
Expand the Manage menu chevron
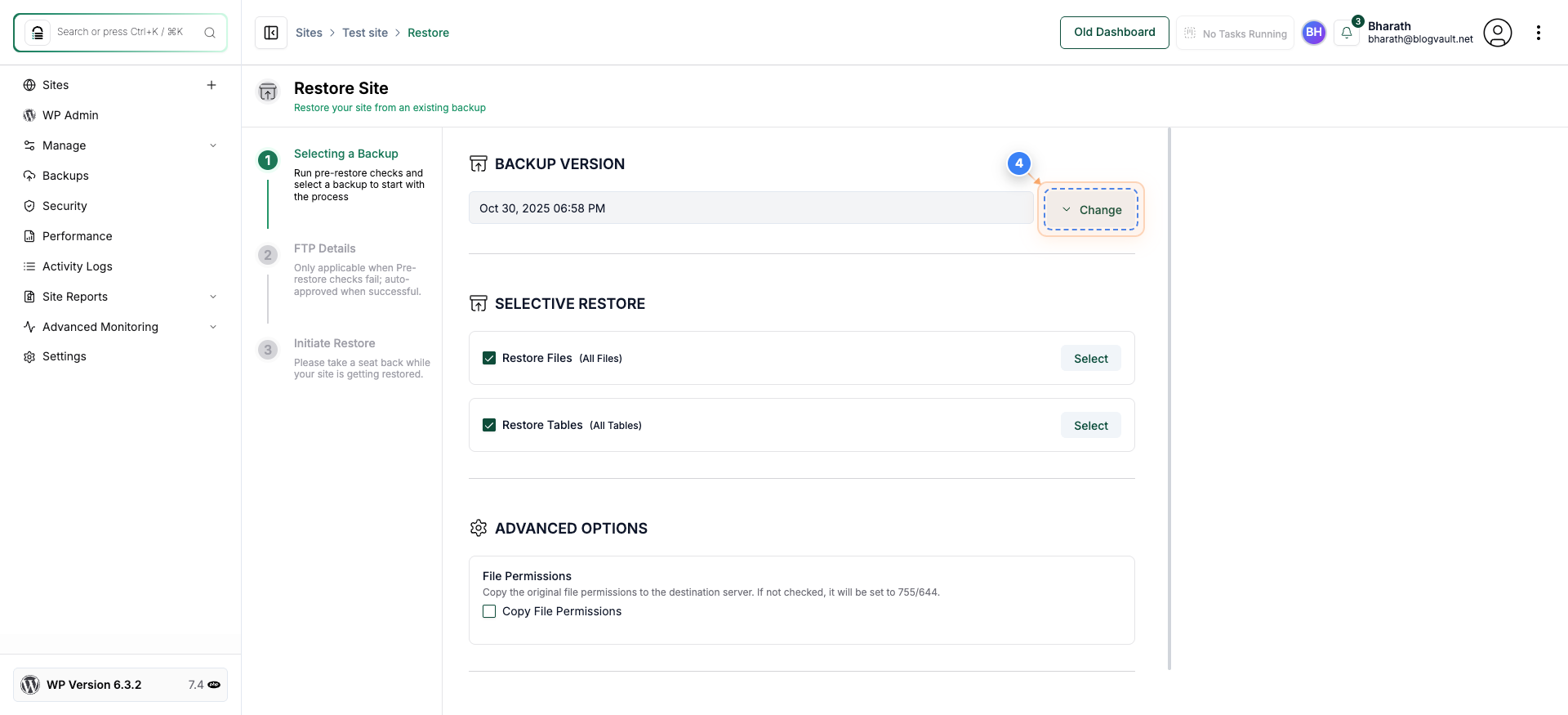213,145
